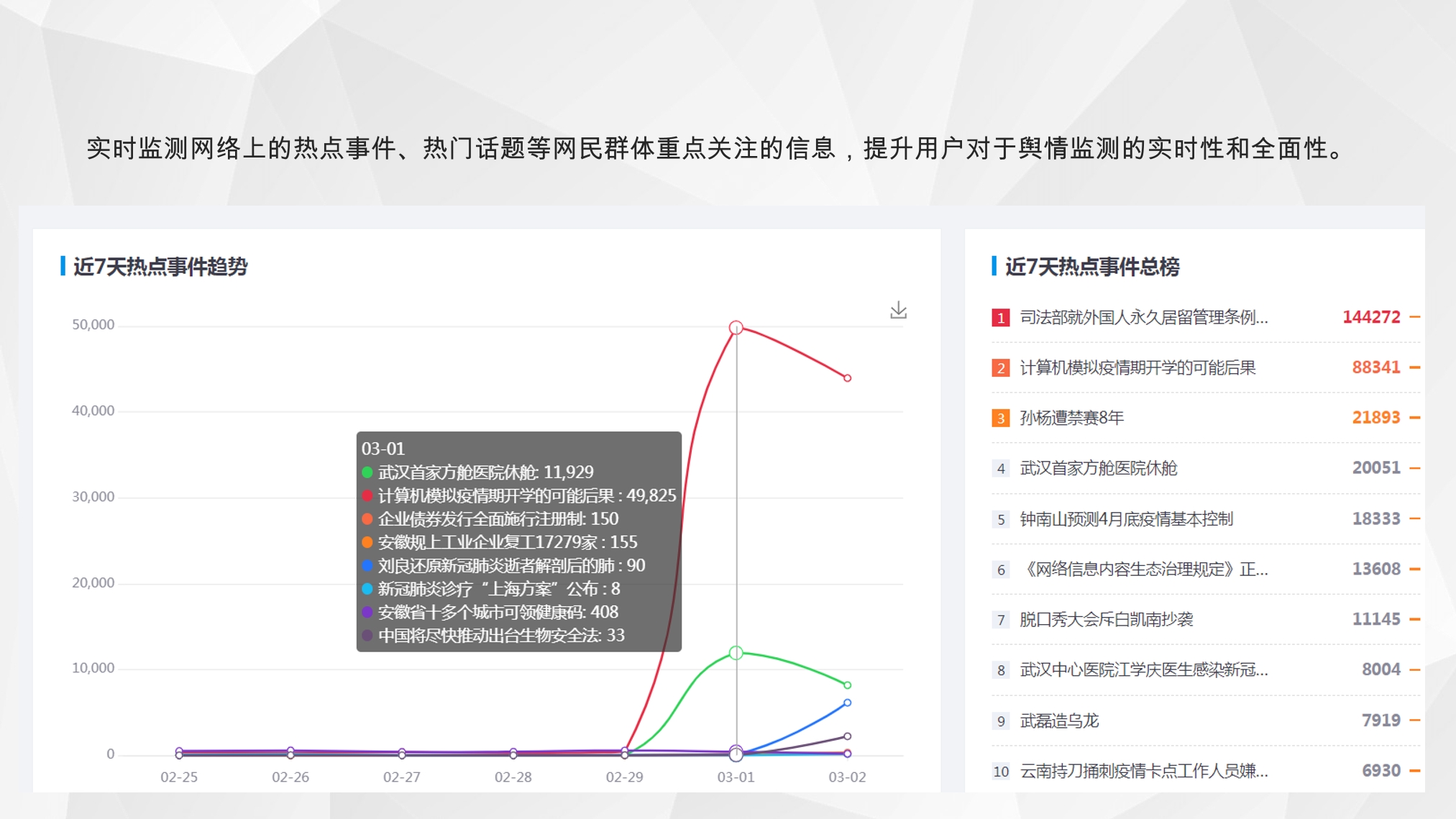
Task: Click the 近7天热点事件趋势 panel title
Action: 160,267
